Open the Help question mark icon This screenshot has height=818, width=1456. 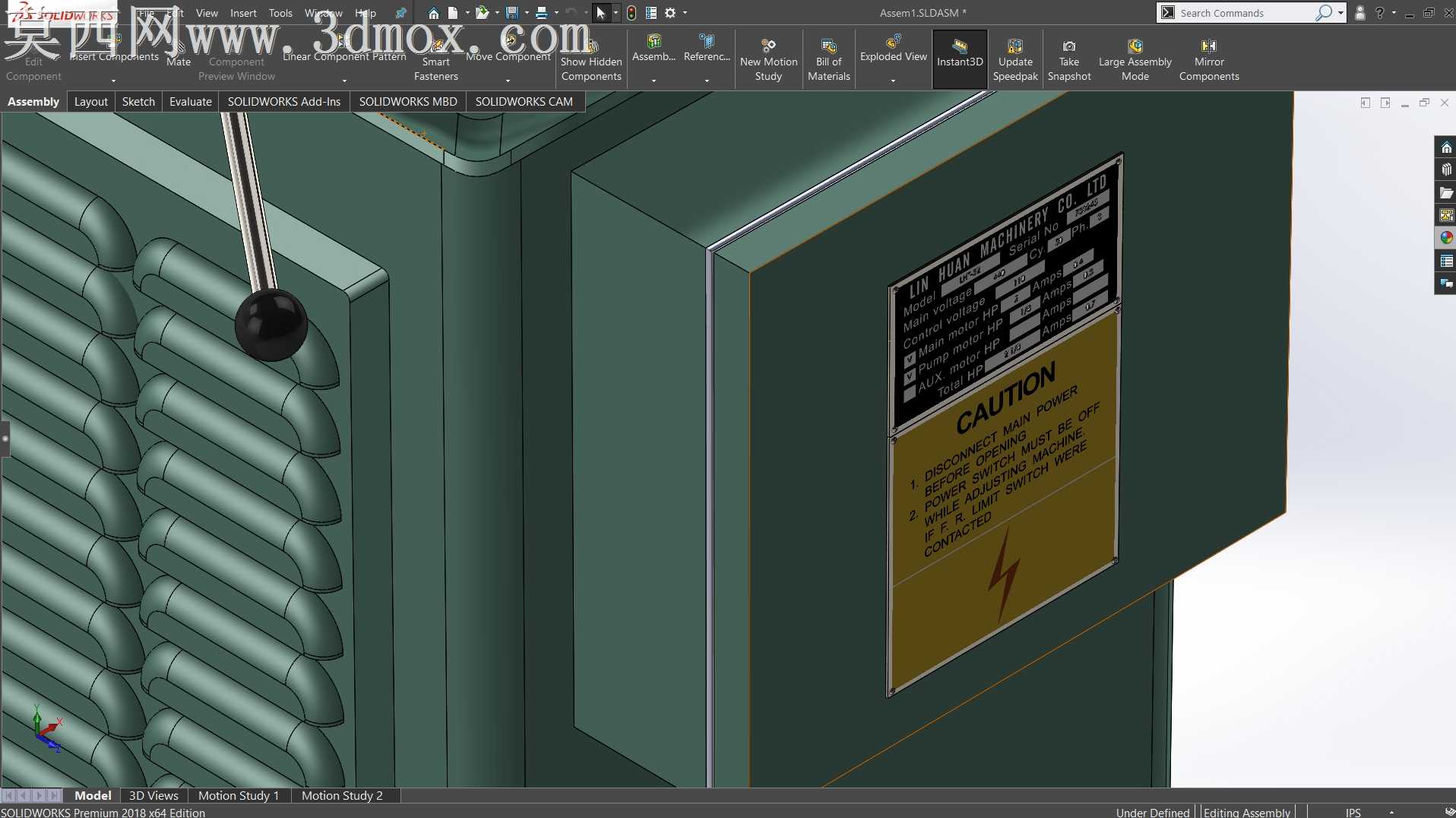coord(1379,13)
